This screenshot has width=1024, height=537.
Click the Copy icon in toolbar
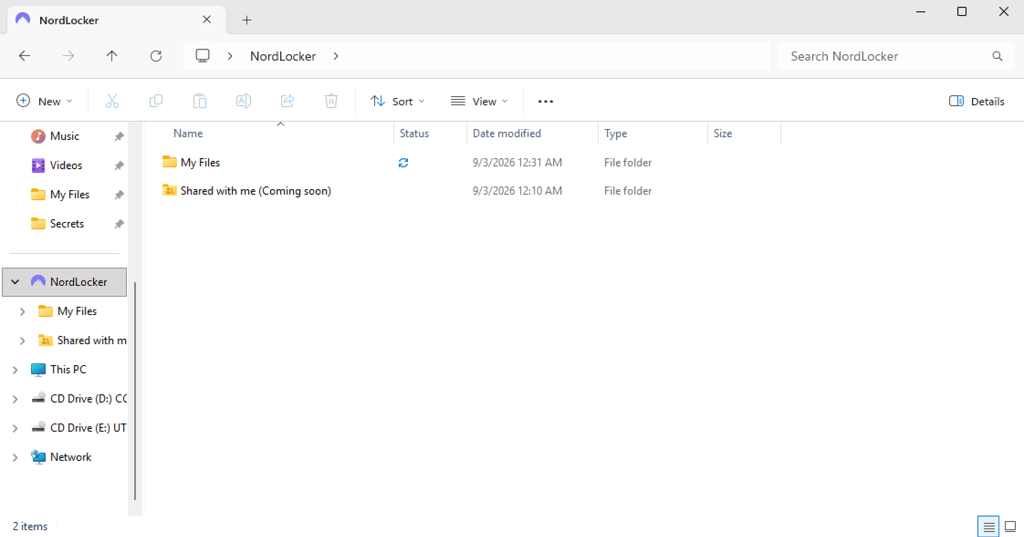tap(156, 101)
